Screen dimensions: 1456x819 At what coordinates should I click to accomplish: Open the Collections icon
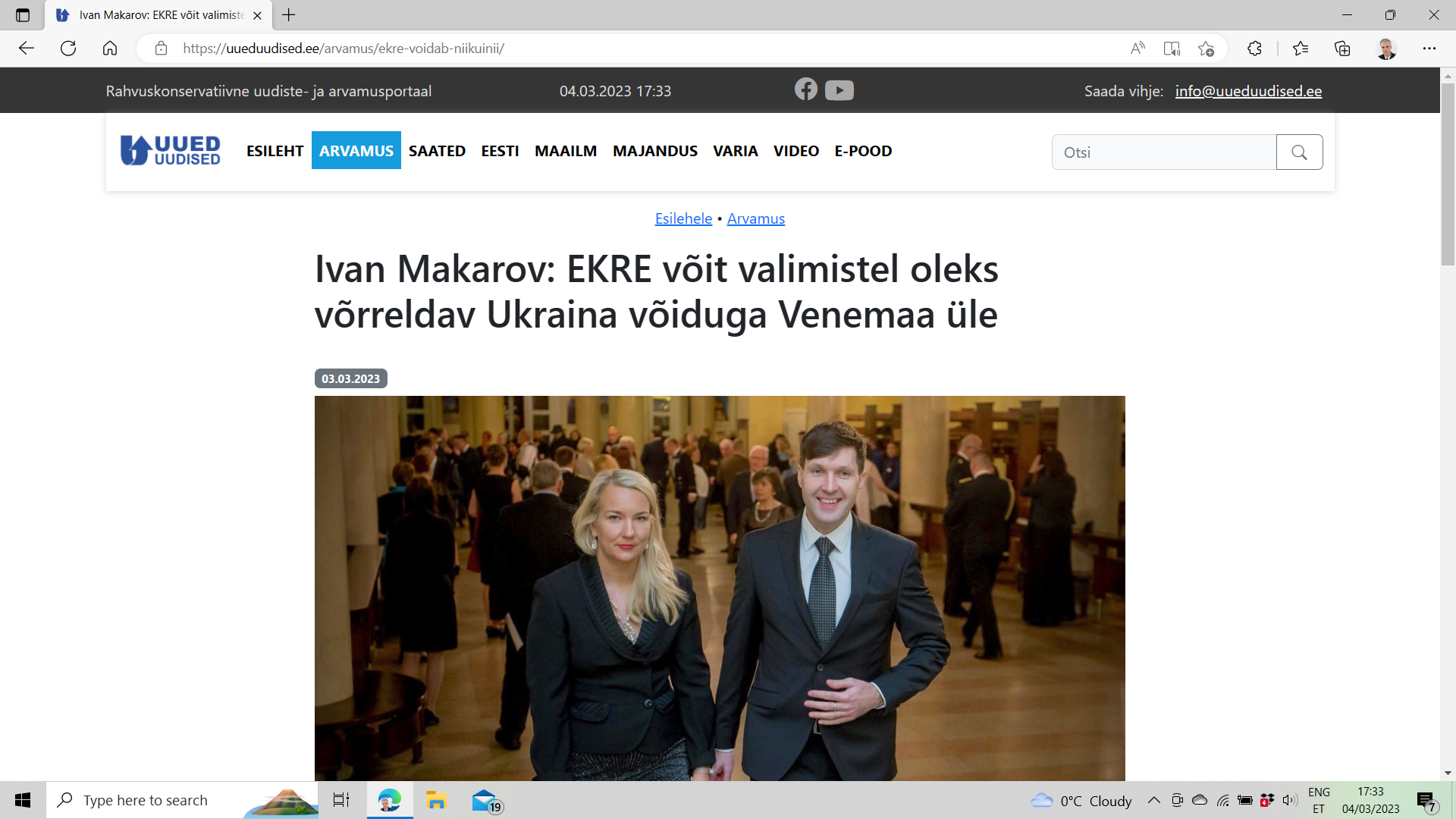1342,49
